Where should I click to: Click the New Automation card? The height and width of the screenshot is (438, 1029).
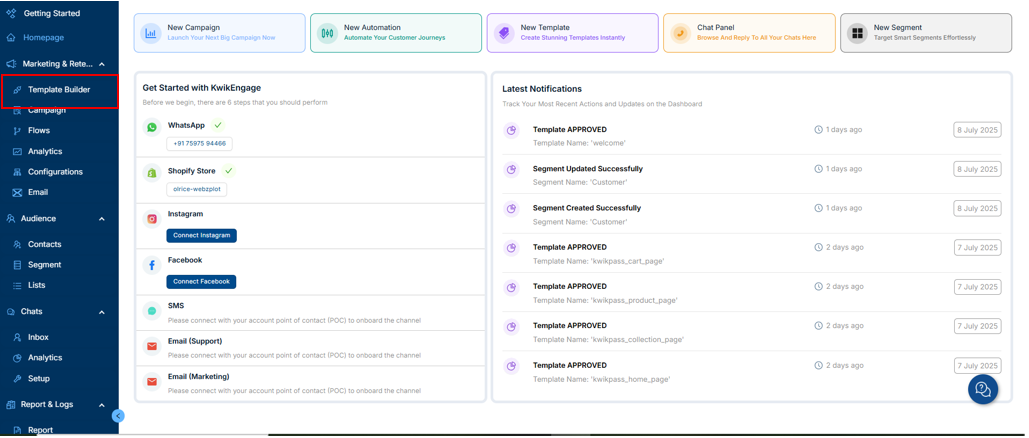click(x=396, y=33)
